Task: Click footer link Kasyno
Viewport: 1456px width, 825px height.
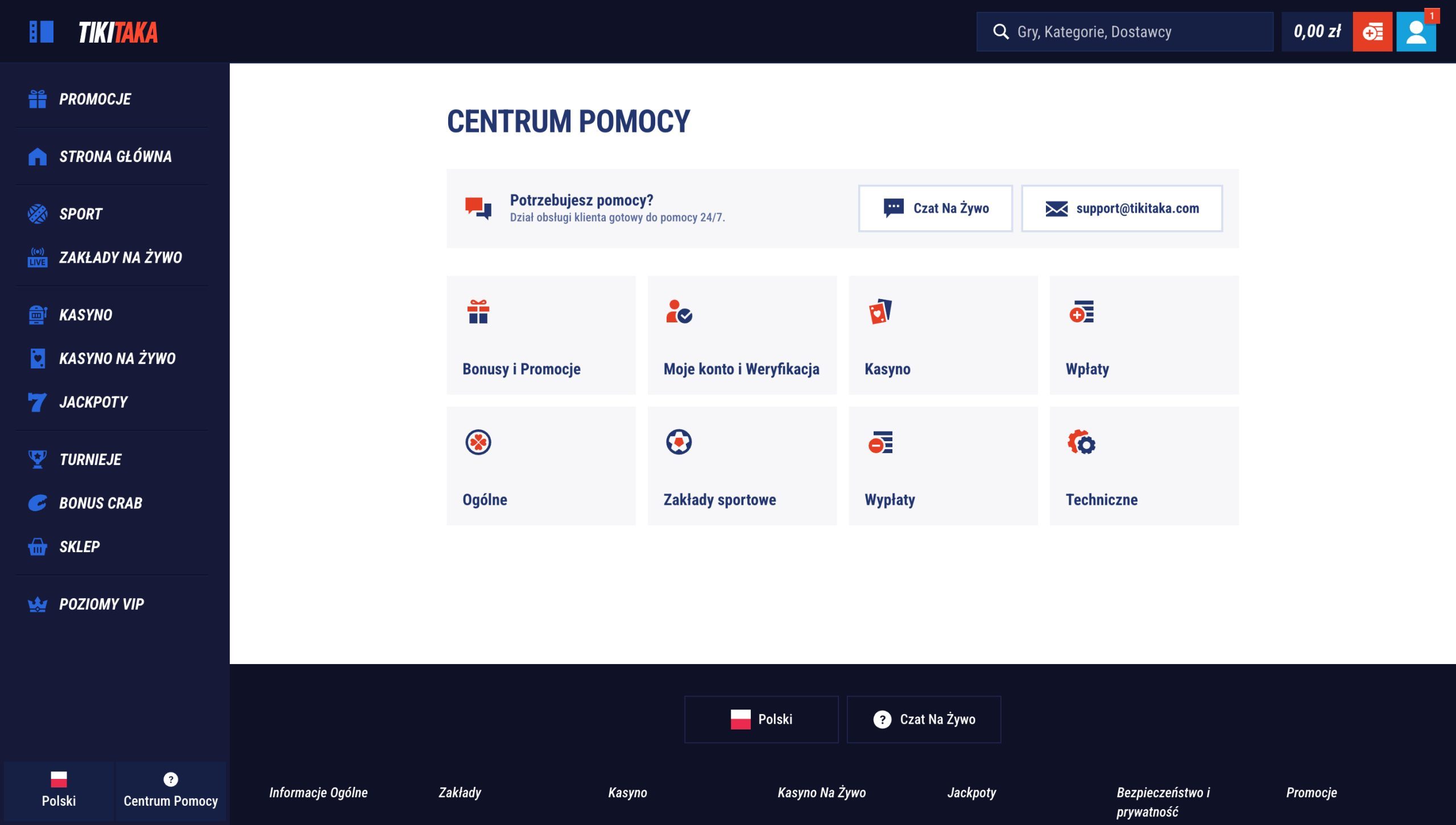Action: click(627, 792)
